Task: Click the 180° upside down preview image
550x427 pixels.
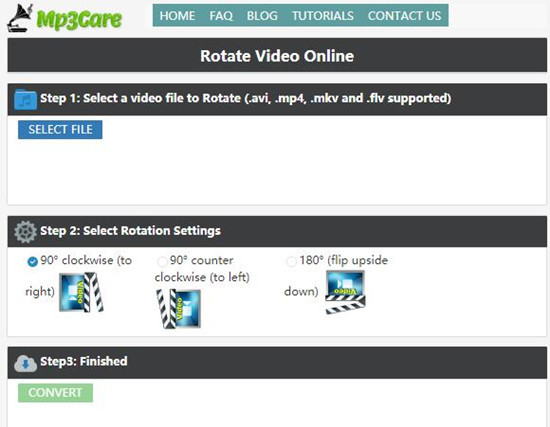Action: 346,292
